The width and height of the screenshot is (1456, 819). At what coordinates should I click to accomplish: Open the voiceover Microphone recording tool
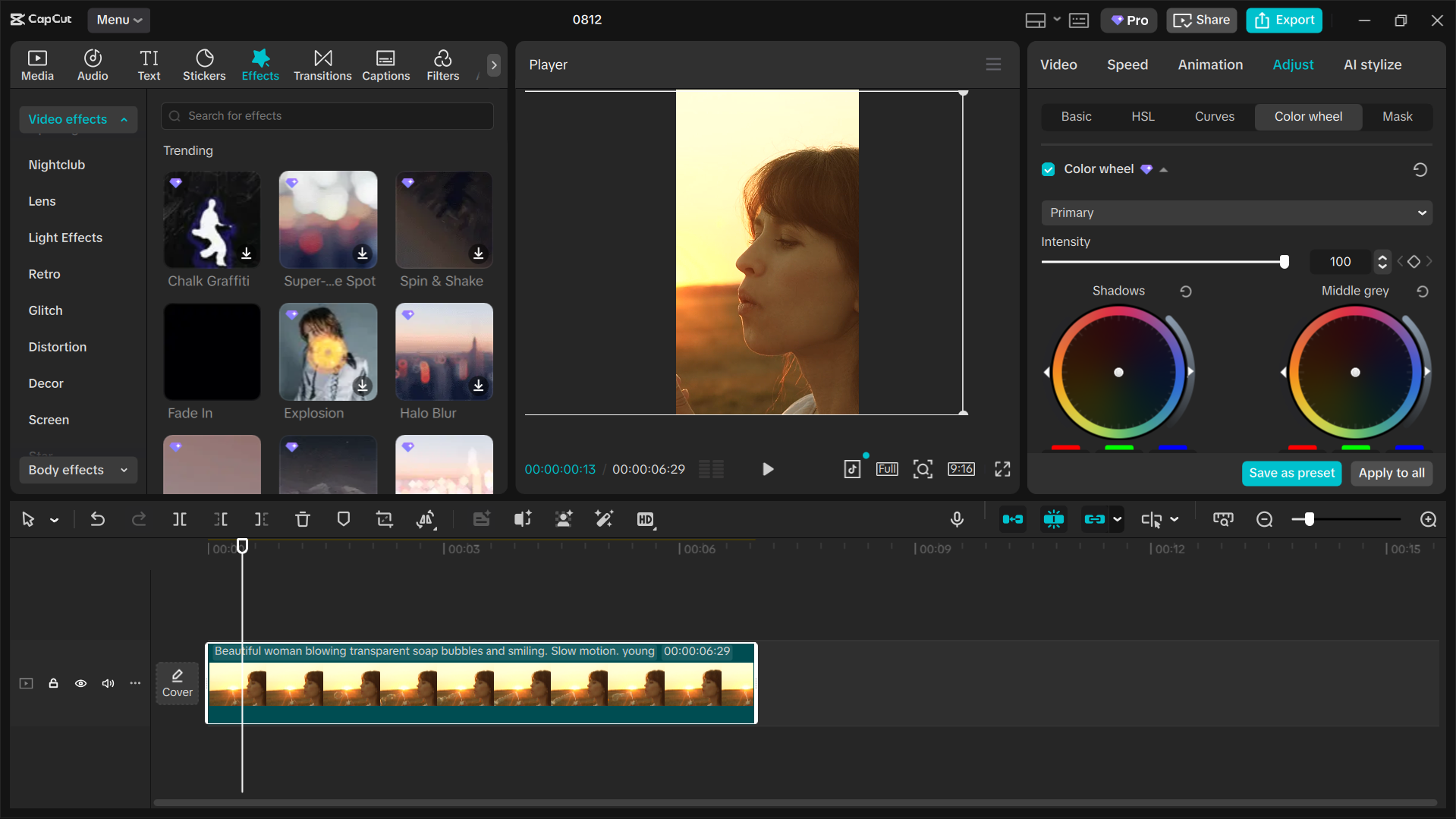pos(957,519)
